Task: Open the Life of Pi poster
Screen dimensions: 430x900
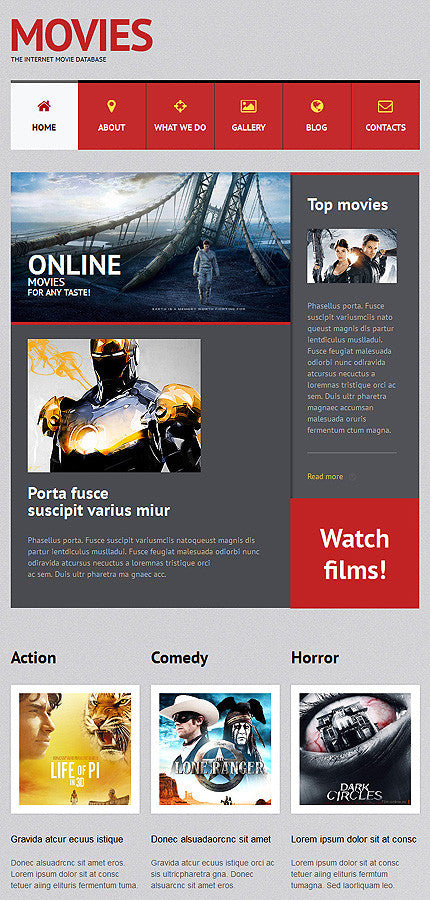Action: coord(75,749)
